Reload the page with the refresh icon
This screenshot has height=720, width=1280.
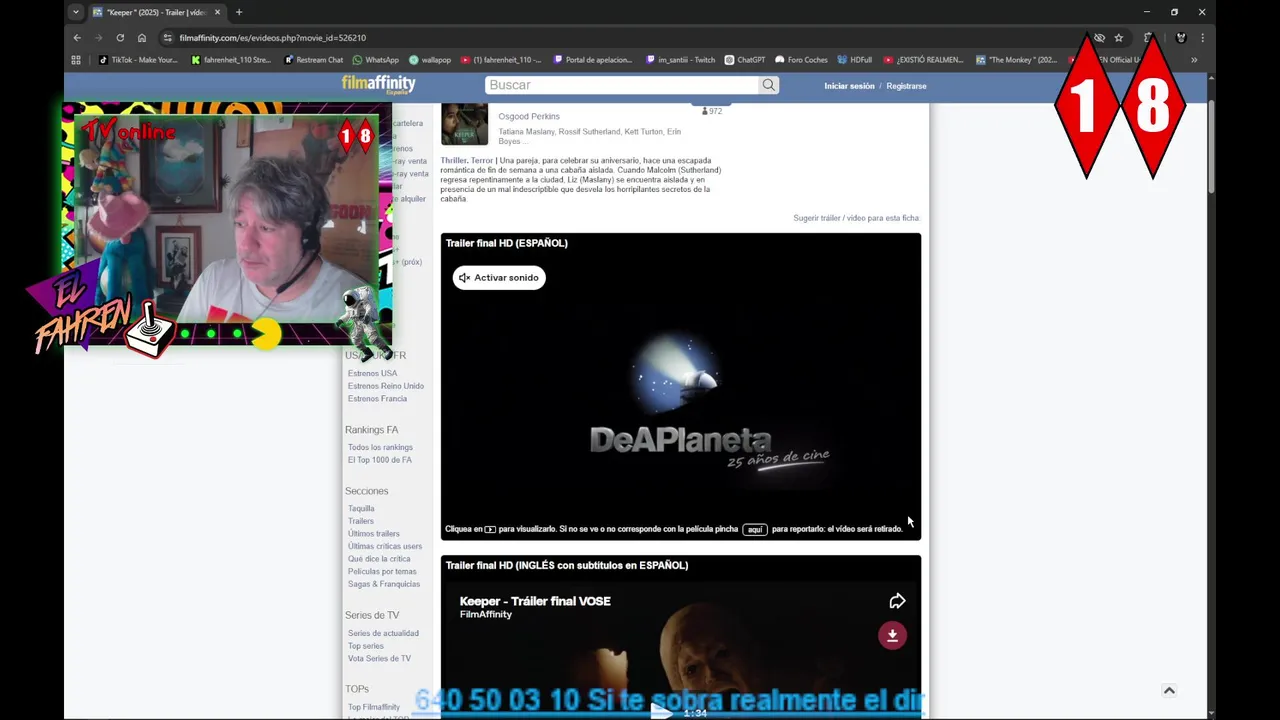tap(120, 38)
